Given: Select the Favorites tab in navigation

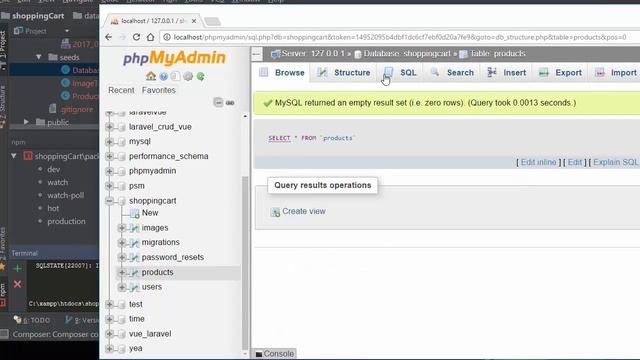Looking at the screenshot, I should (159, 90).
